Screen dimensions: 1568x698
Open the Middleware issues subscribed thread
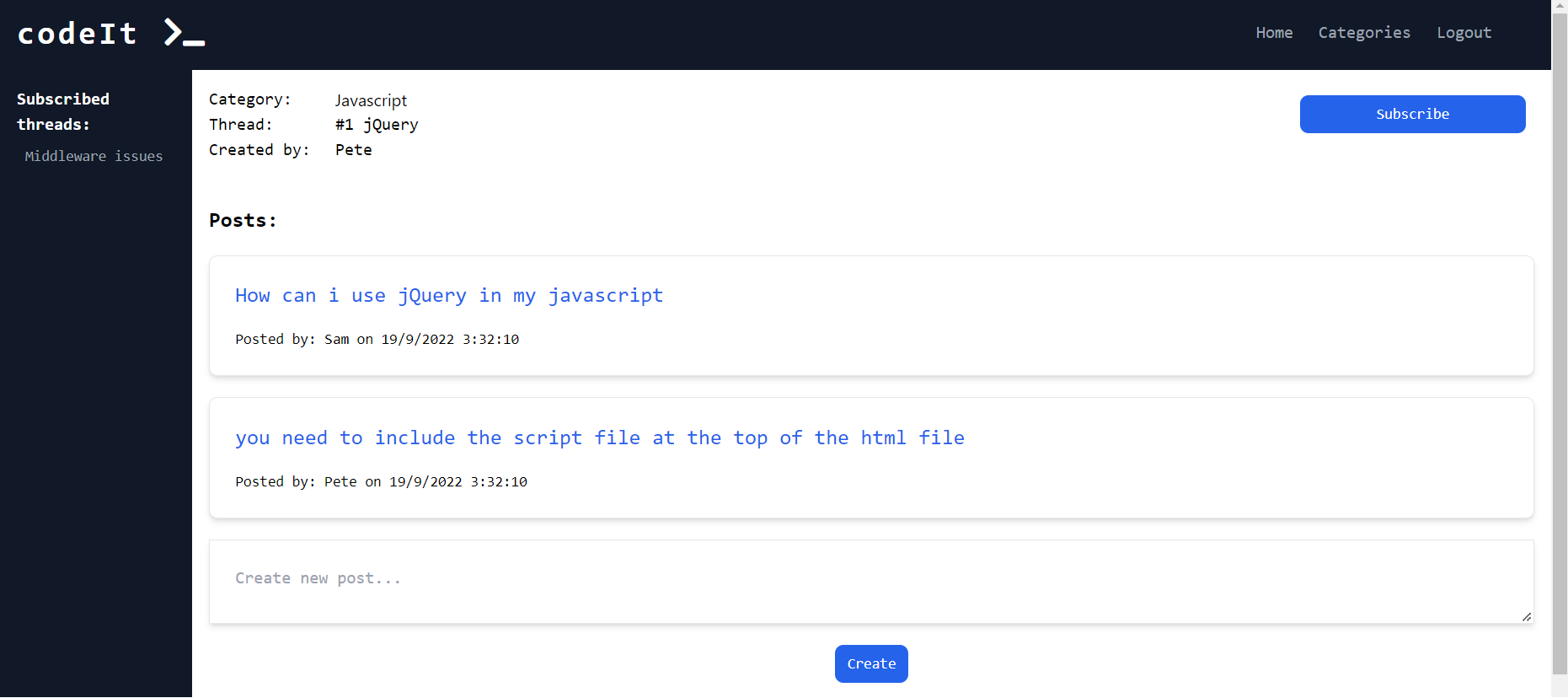(x=94, y=156)
